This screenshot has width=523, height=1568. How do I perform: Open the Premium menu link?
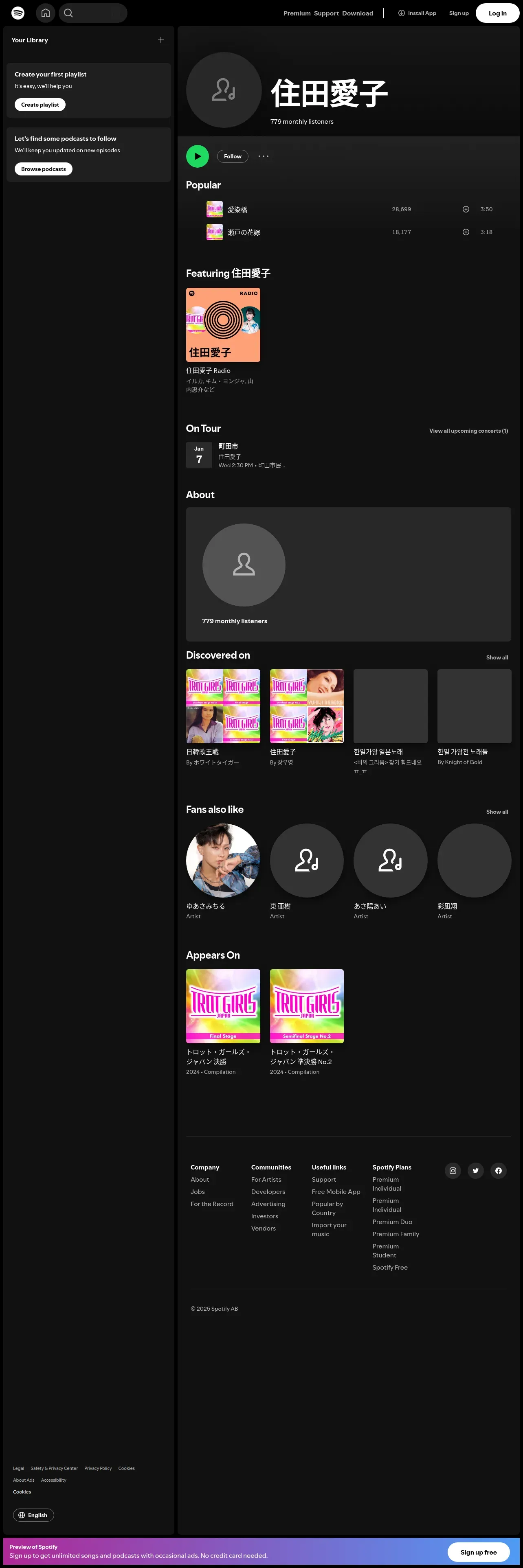(297, 13)
